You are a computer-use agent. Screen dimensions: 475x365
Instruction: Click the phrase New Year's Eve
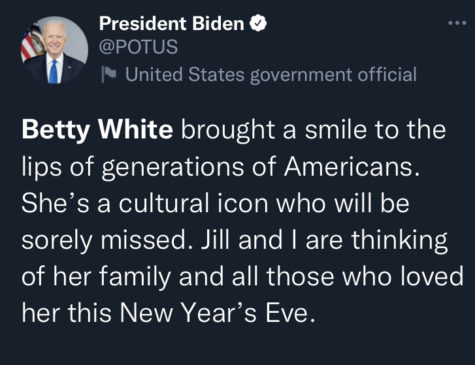pyautogui.click(x=217, y=313)
